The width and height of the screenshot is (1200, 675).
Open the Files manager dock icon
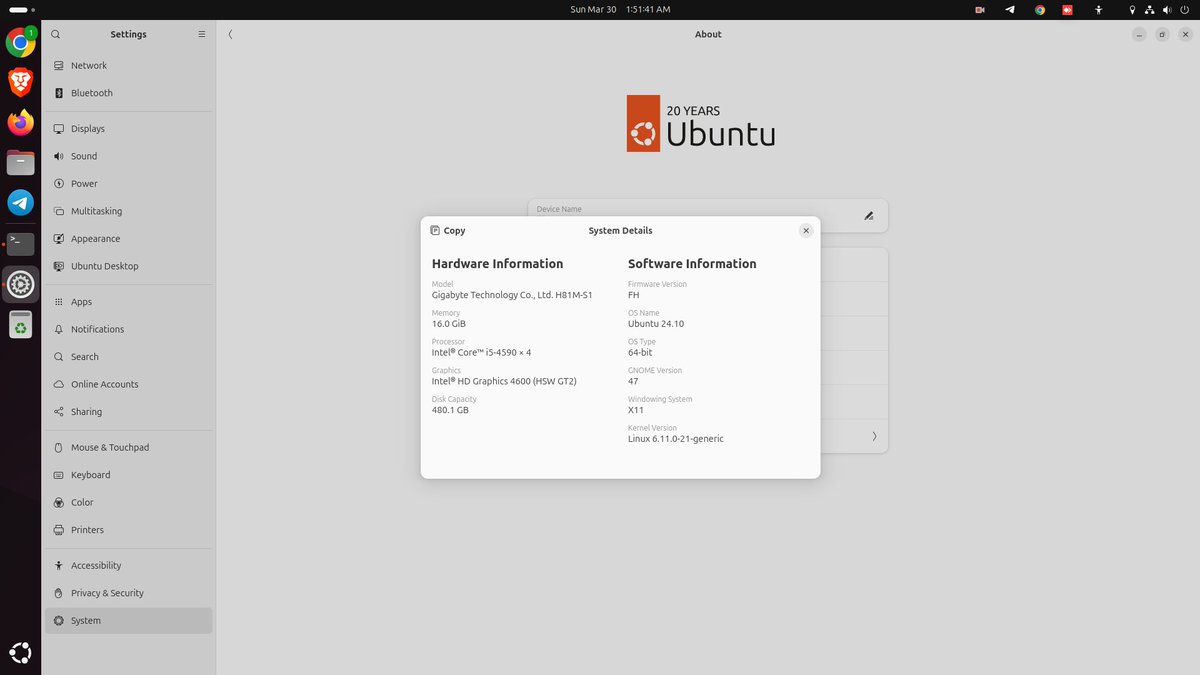coord(21,163)
